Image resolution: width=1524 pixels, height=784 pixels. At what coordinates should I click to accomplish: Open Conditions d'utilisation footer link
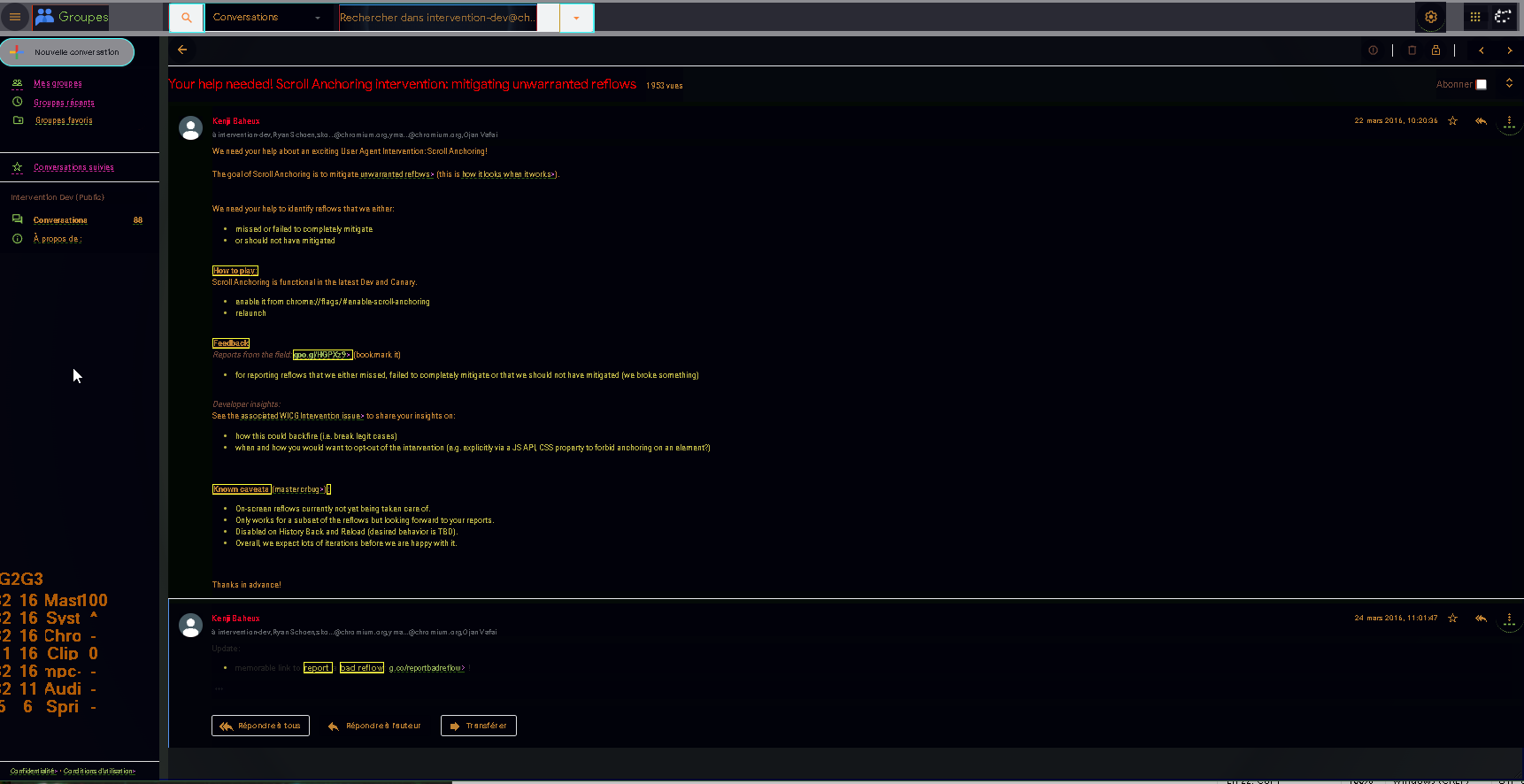tap(99, 772)
